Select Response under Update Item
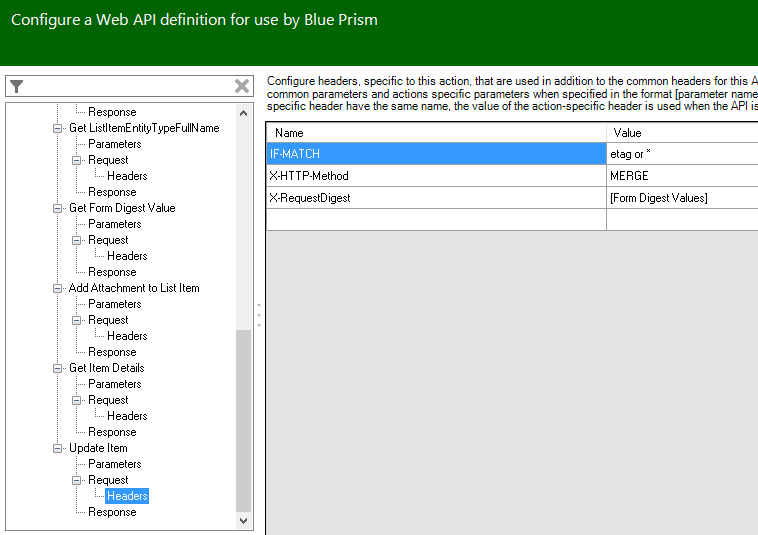This screenshot has width=758, height=535. [112, 512]
